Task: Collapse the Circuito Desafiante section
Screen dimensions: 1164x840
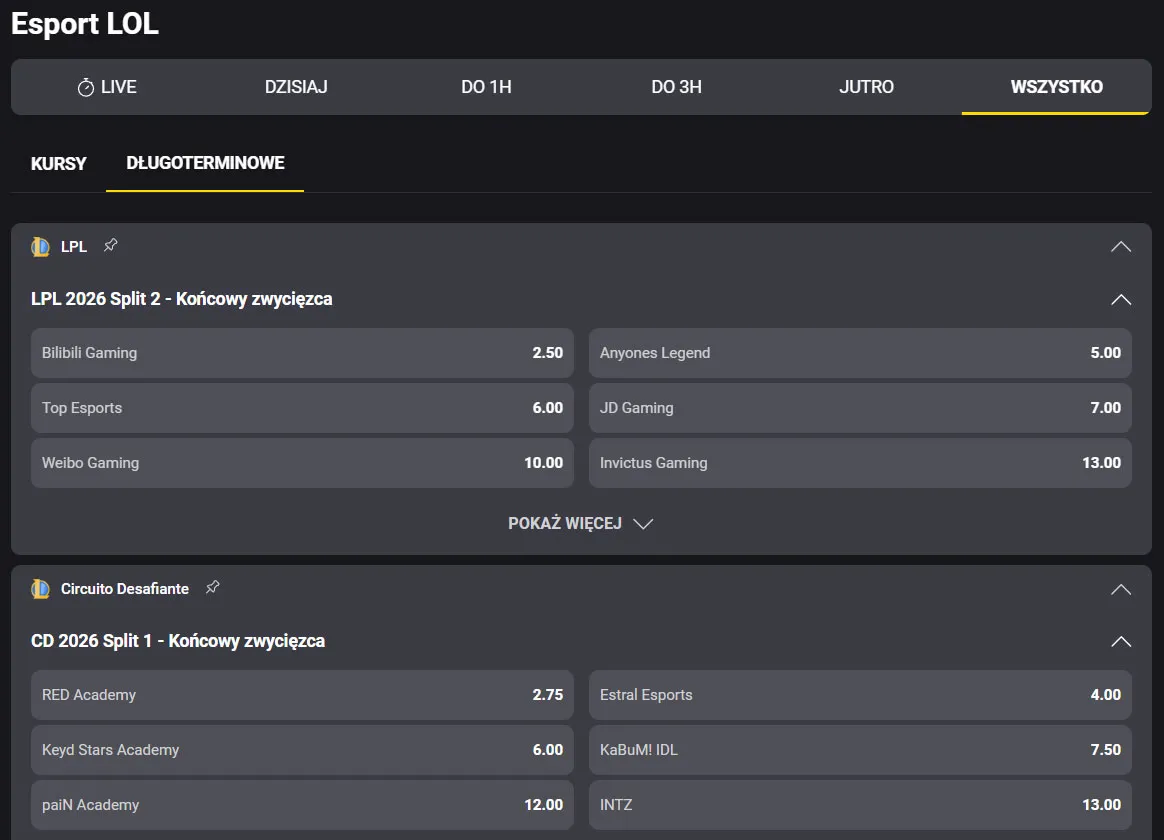Action: click(x=1120, y=589)
